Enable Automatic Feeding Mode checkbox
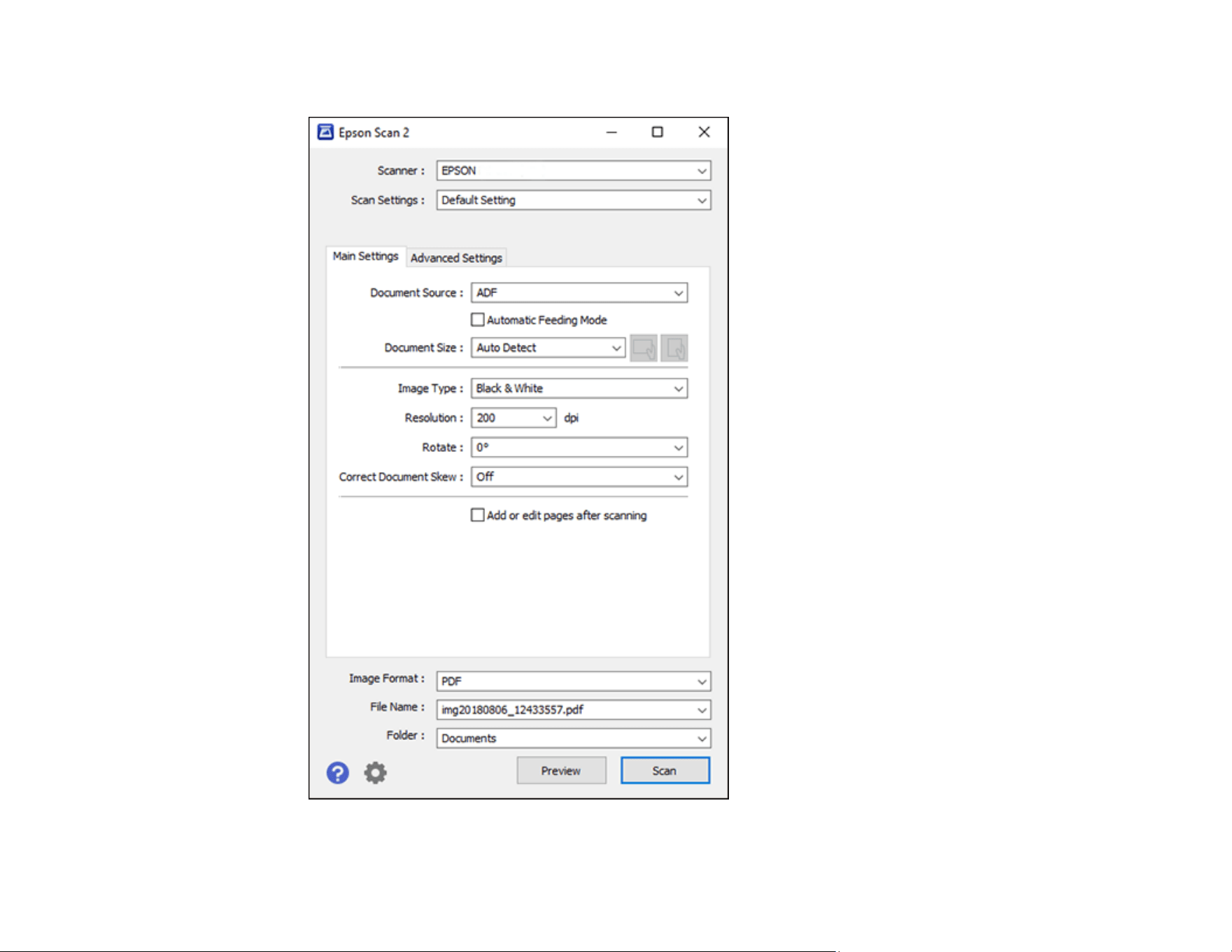This screenshot has width=1232, height=952. pos(478,320)
